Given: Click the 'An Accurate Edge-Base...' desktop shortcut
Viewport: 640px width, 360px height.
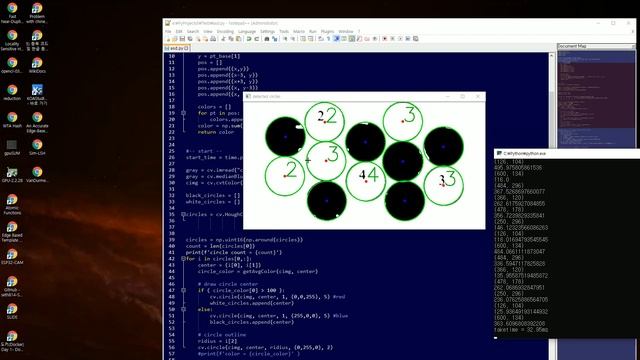Looking at the screenshot, I should pos(37,122).
